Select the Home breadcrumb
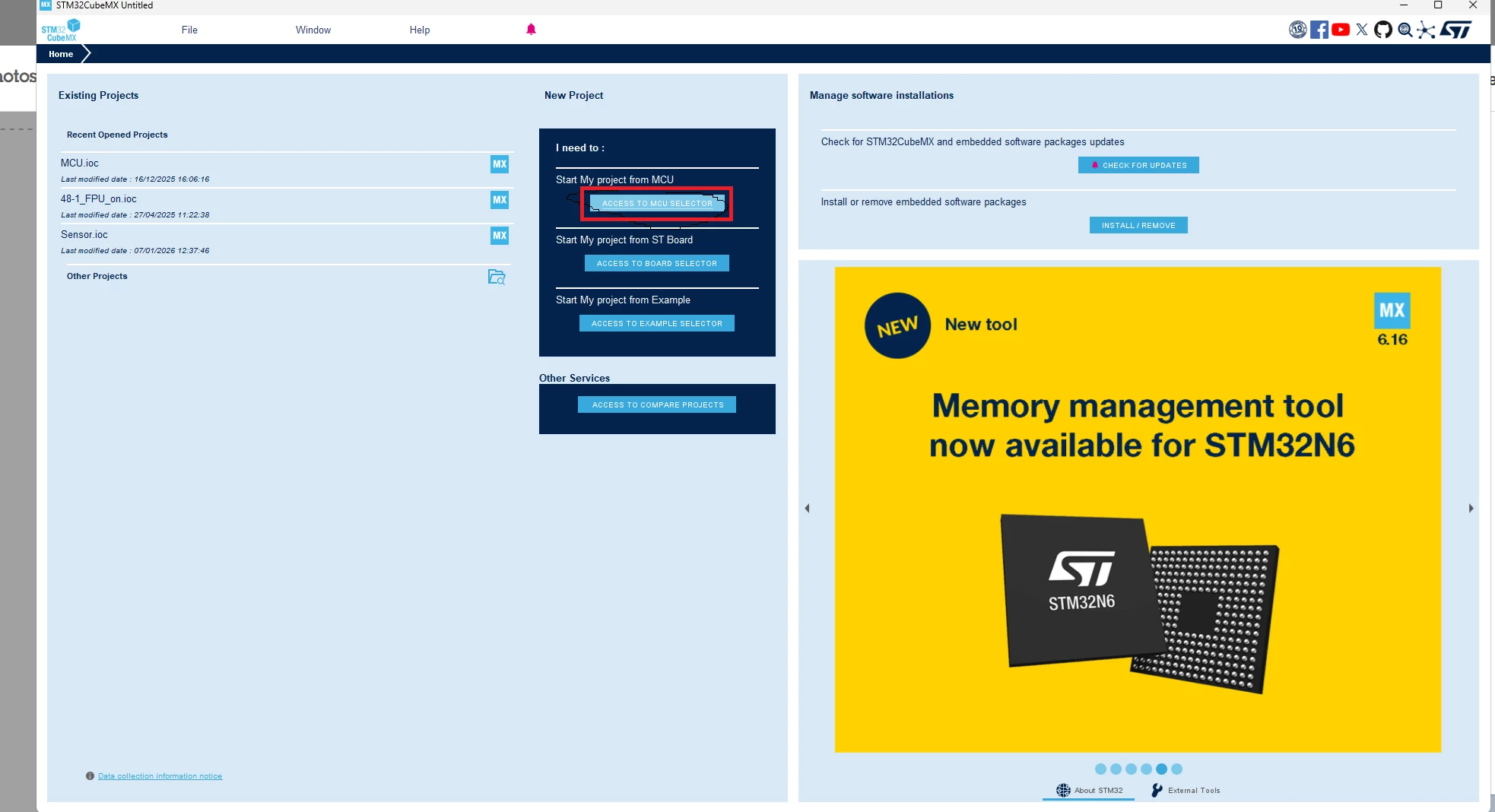This screenshot has width=1495, height=812. click(x=61, y=54)
